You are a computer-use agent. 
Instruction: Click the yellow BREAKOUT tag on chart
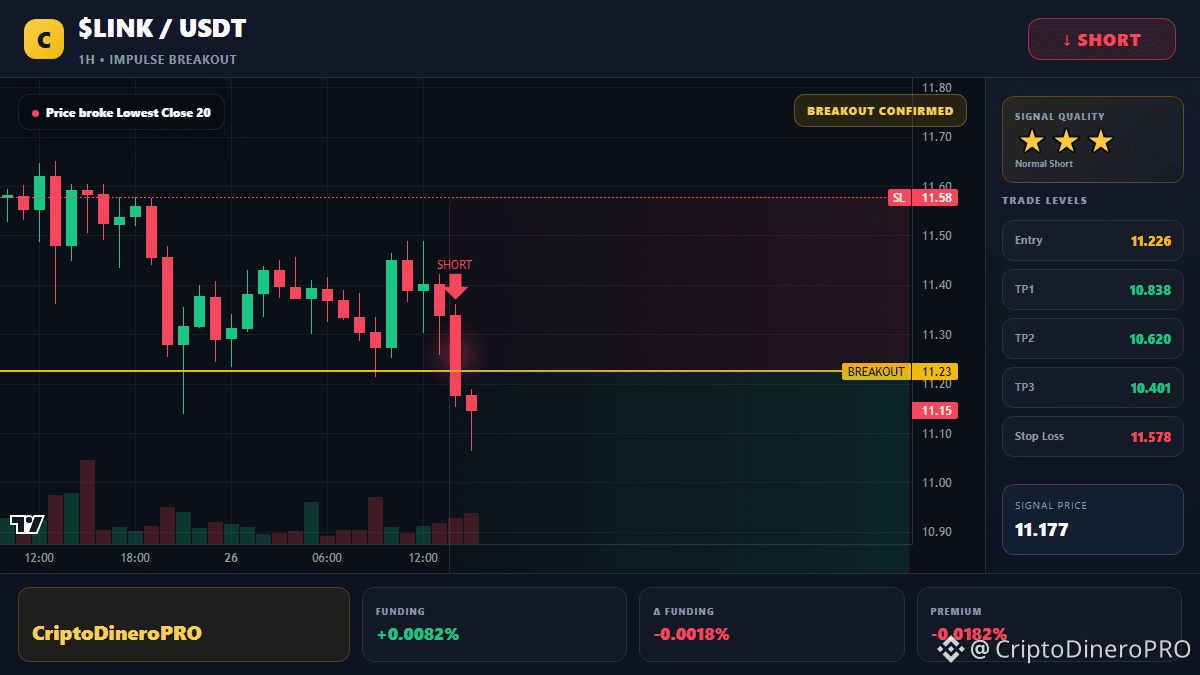[x=876, y=372]
